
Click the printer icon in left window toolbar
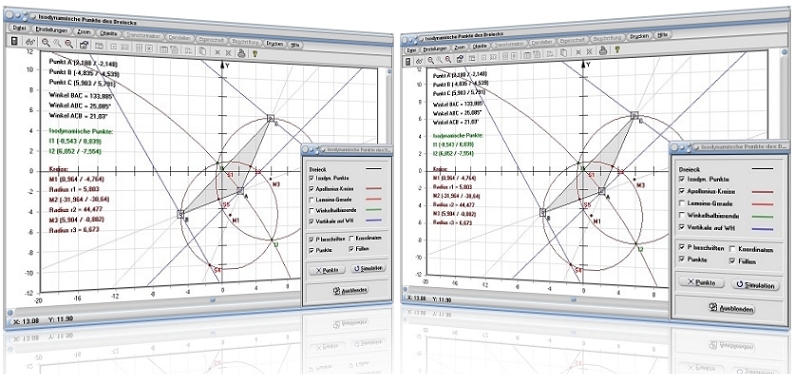click(242, 52)
